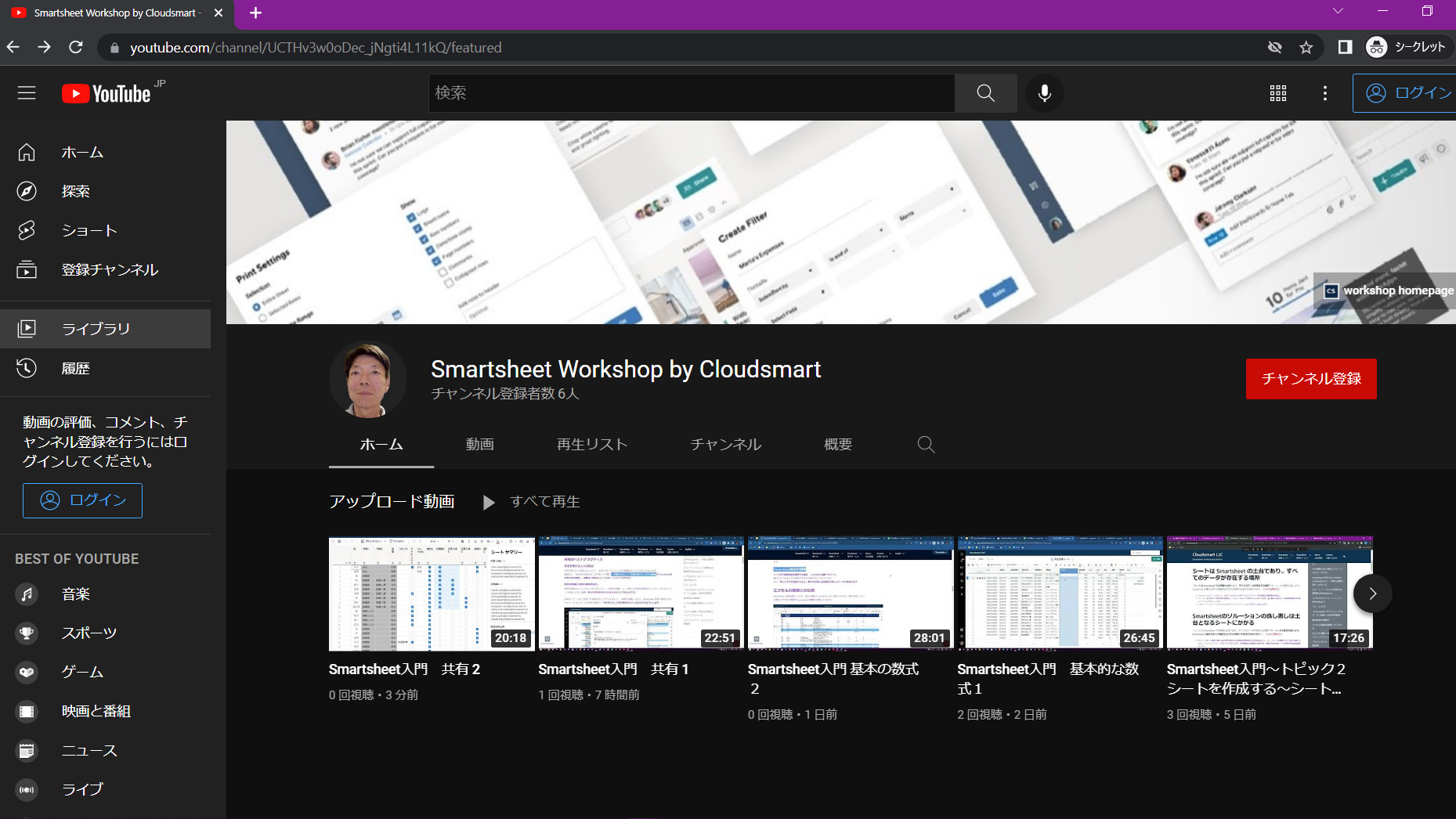Click the BEST OF YOUTUBE heading
Screen dimensions: 1456x819
point(77,559)
